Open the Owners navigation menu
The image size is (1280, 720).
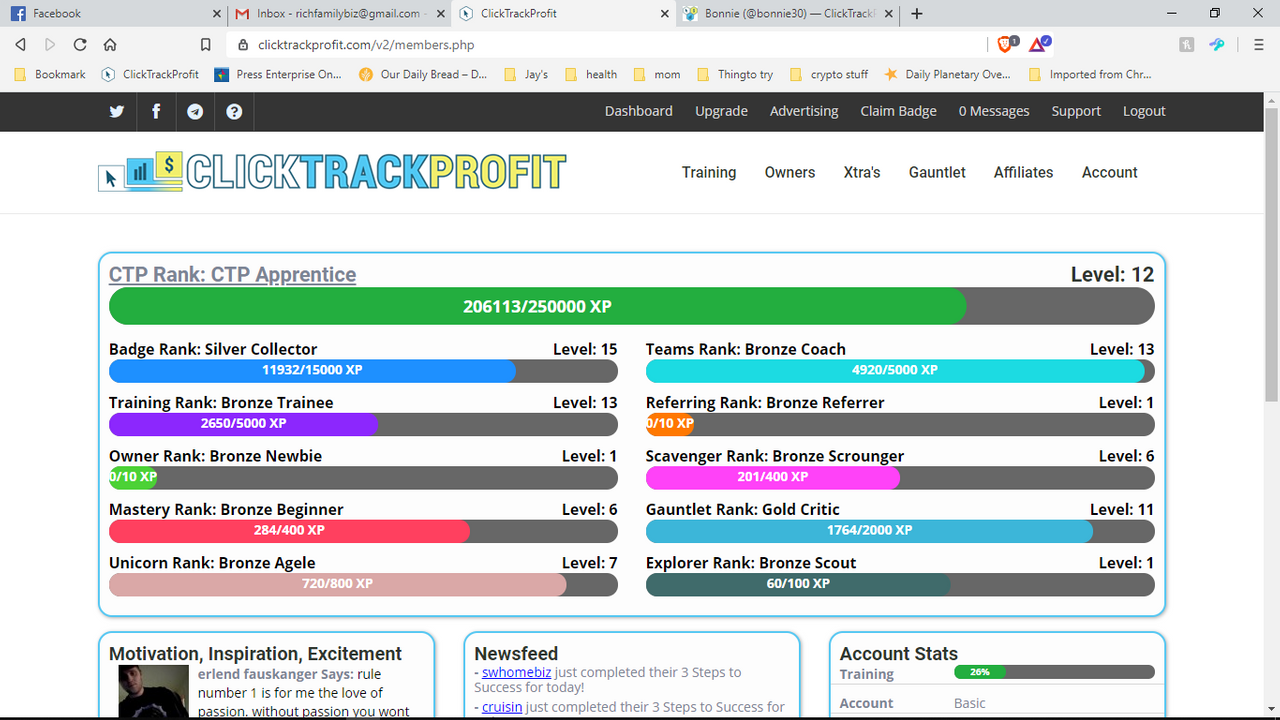click(x=790, y=172)
